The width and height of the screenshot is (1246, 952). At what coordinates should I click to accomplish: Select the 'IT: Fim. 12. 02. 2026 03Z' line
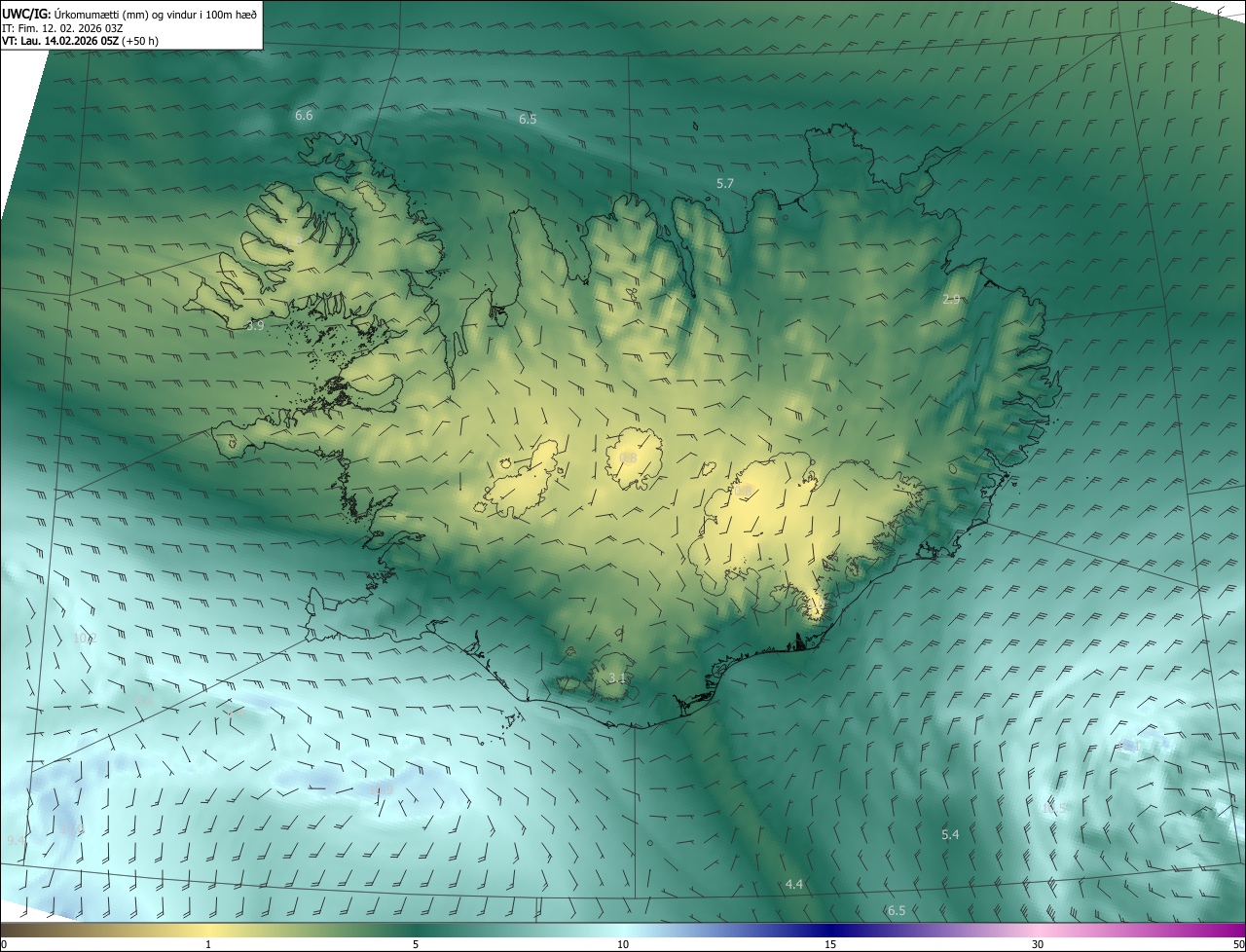click(x=61, y=27)
